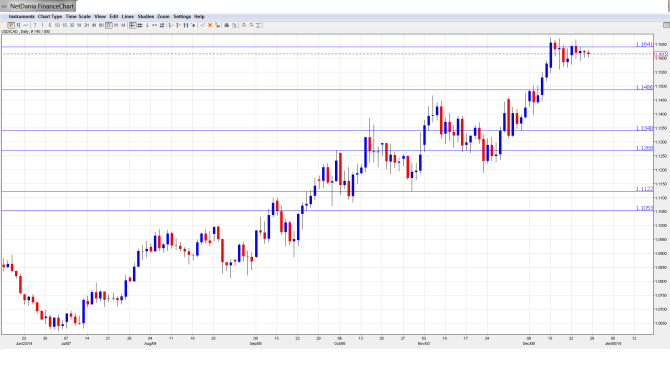Image resolution: width=670 pixels, height=377 pixels.
Task: Click the 1.1268 horizontal line label
Action: pos(644,148)
